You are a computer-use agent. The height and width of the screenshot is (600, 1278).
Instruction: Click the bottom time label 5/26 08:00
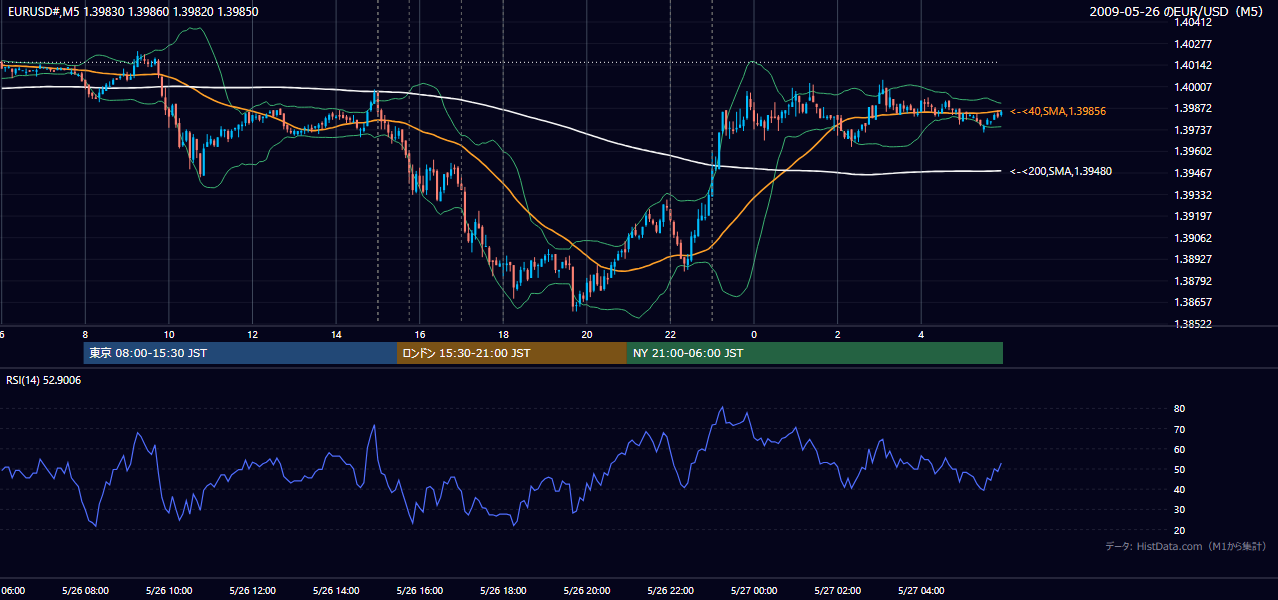point(85,591)
